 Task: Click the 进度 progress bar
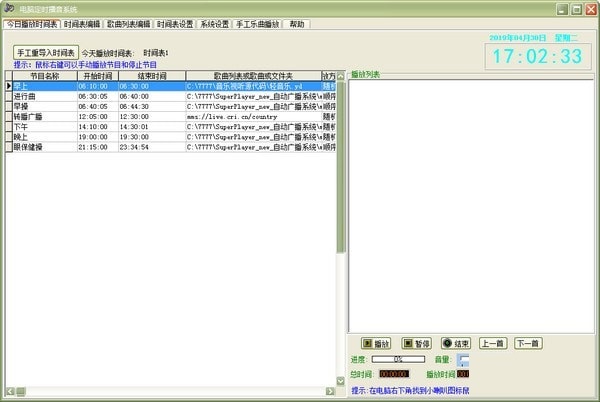click(x=397, y=359)
